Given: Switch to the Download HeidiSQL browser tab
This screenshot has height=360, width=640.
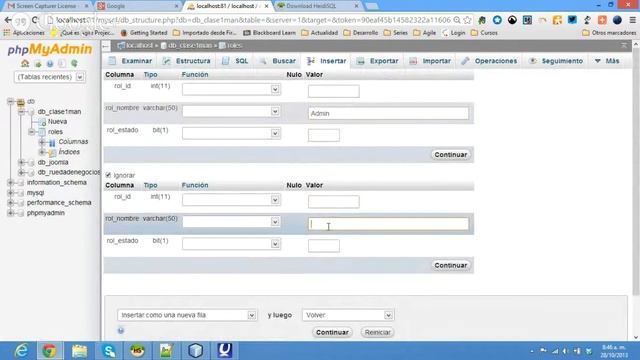Looking at the screenshot, I should click(318, 6).
